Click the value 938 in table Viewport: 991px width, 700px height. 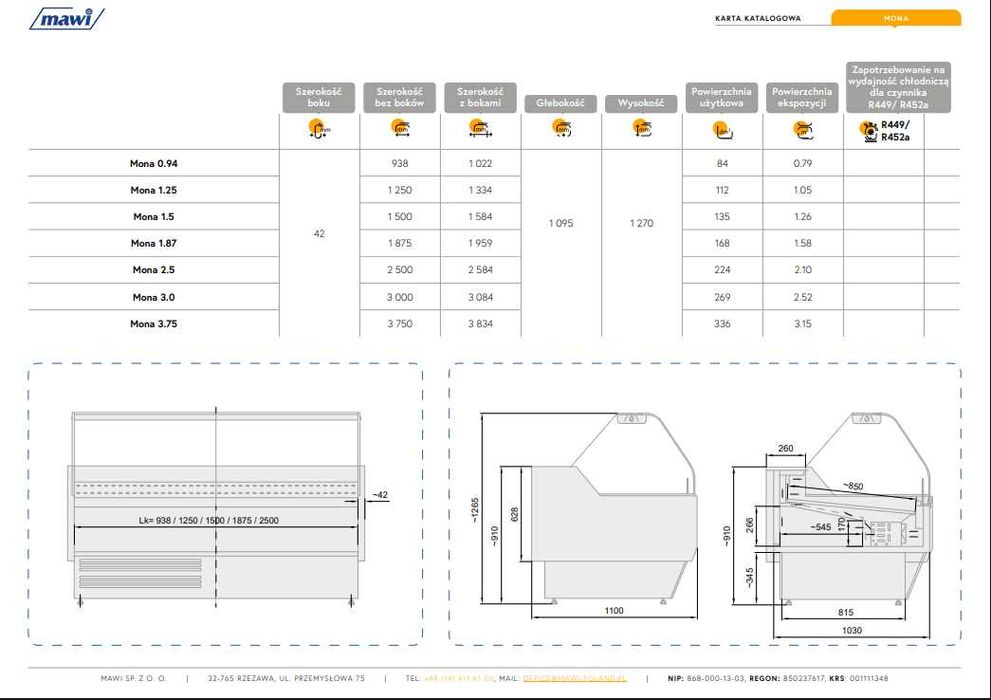(399, 164)
